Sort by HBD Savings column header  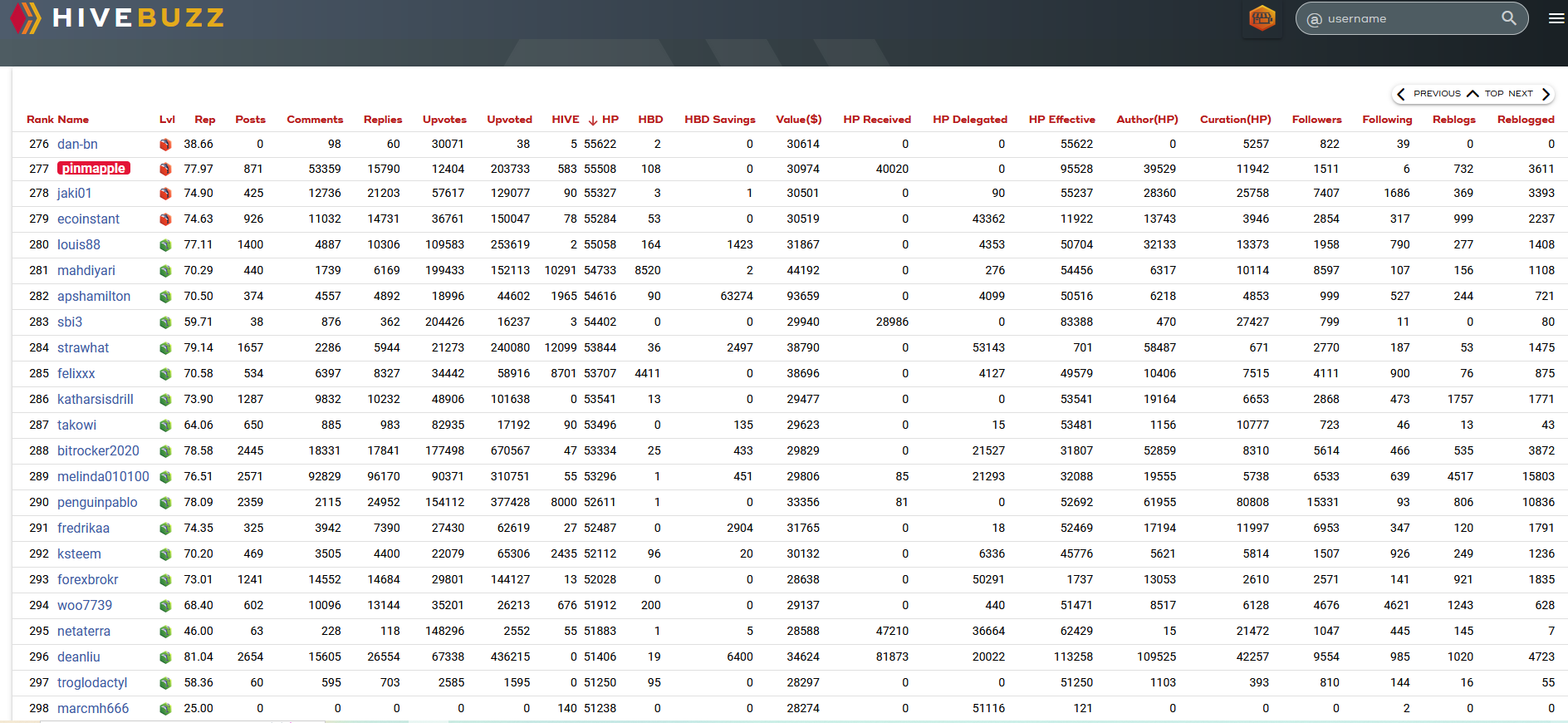point(720,120)
